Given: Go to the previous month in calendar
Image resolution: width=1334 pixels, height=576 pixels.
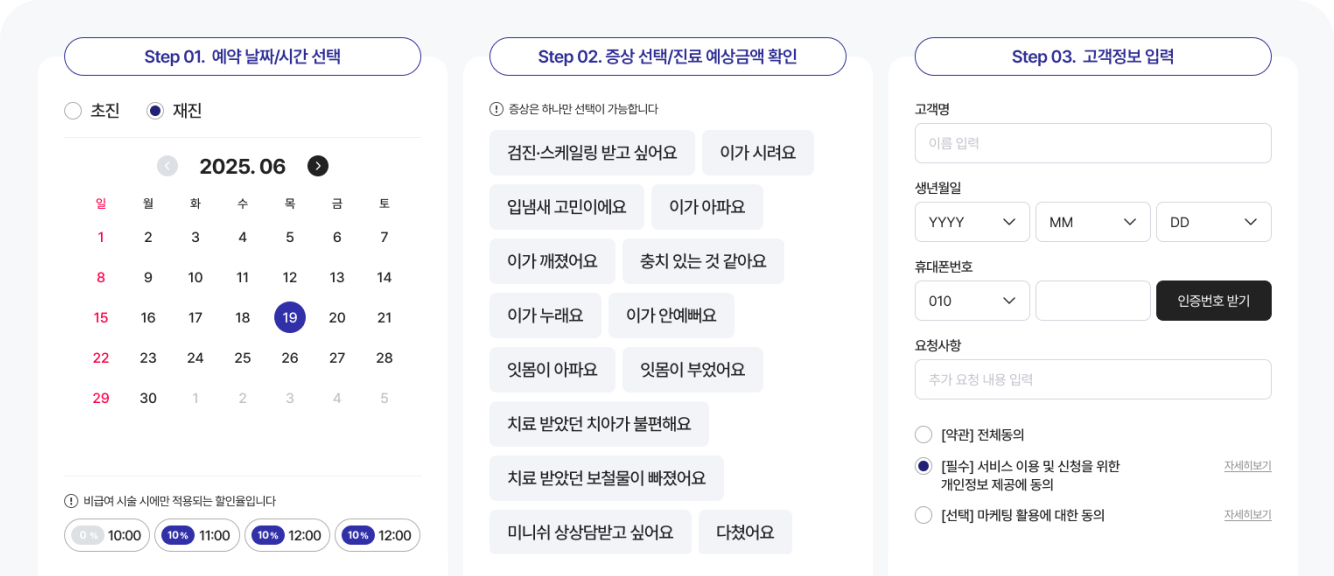Looking at the screenshot, I should coord(167,166).
